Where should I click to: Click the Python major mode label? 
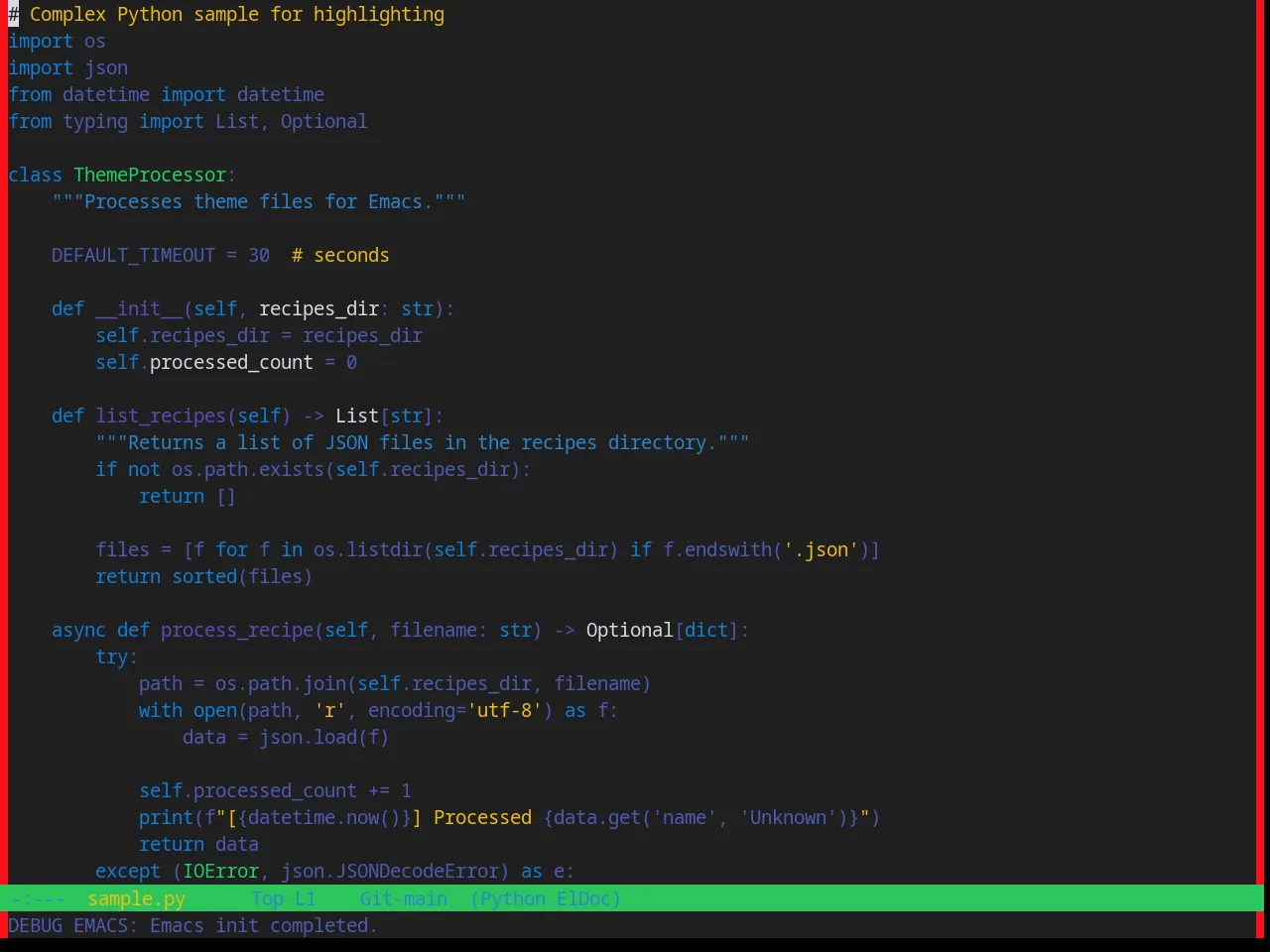click(513, 898)
